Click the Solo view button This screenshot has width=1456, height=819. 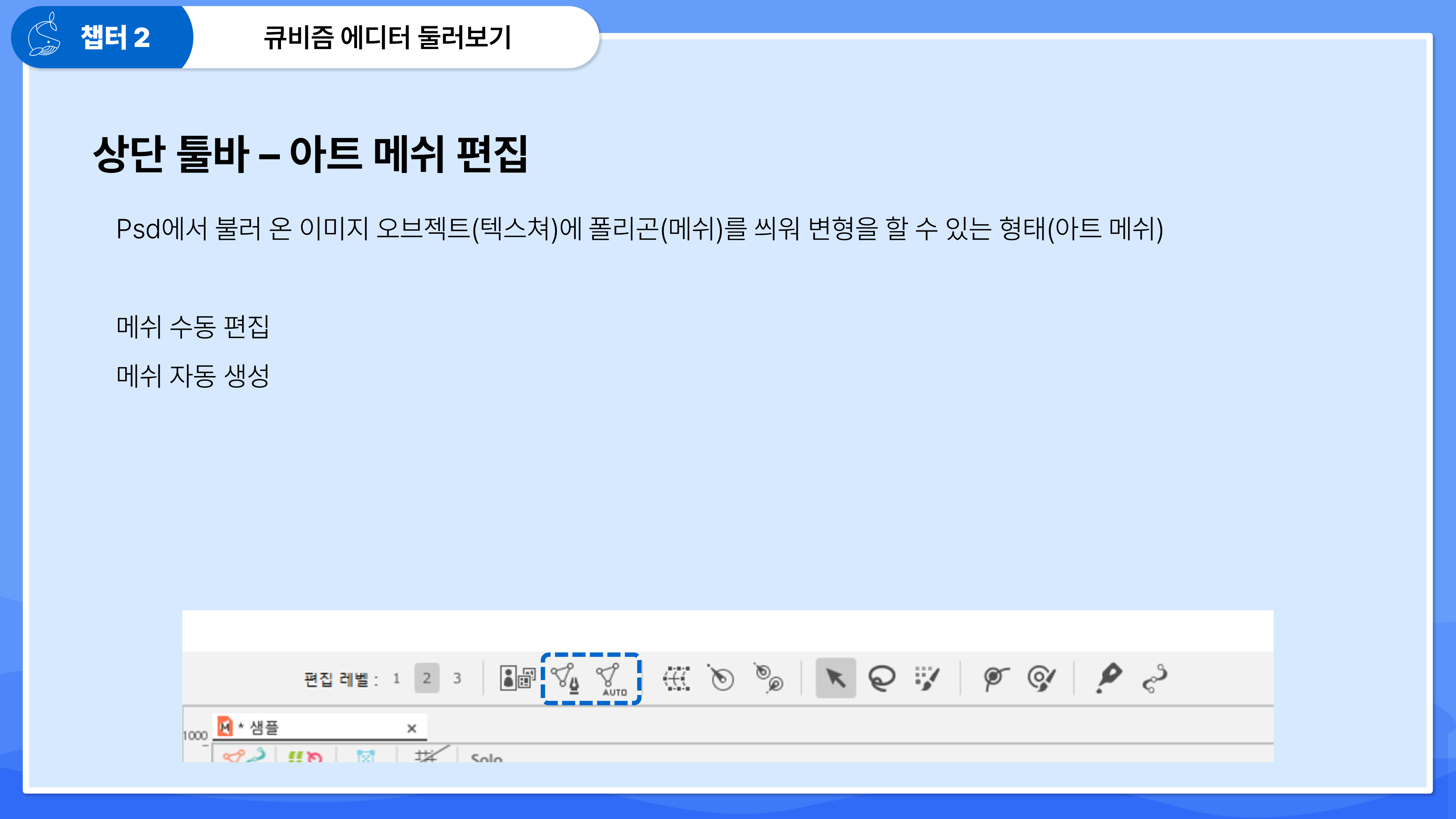pyautogui.click(x=486, y=757)
